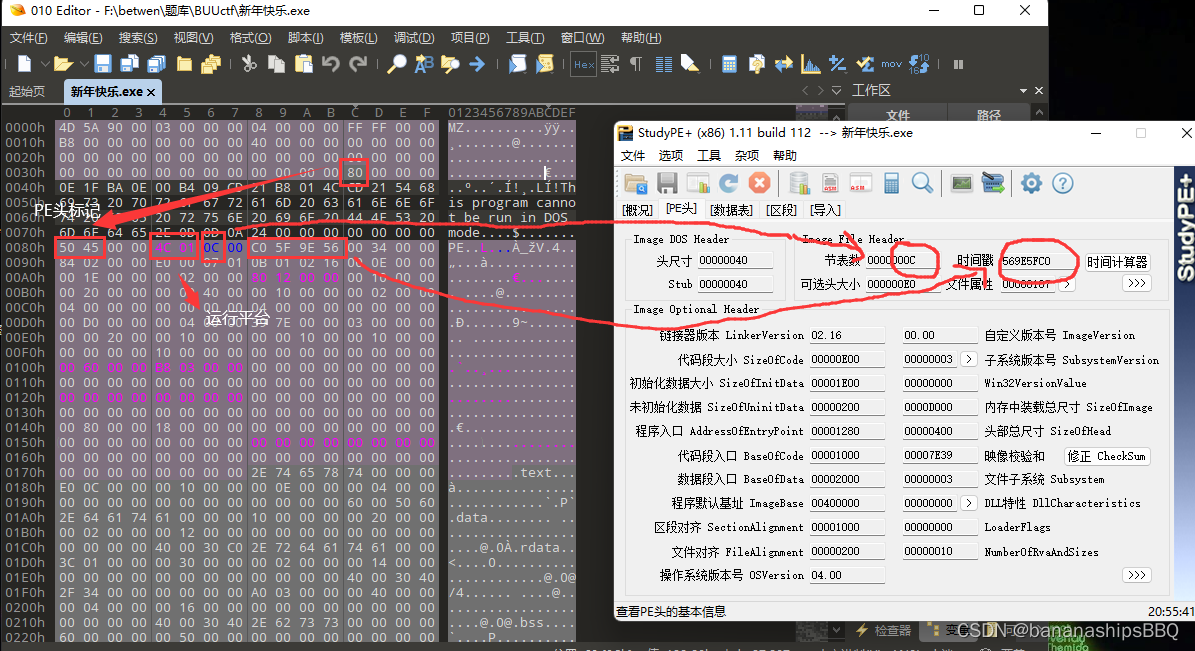Image resolution: width=1195 pixels, height=651 pixels.
Task: Click highlighter marker tool icon
Action: 690,64
